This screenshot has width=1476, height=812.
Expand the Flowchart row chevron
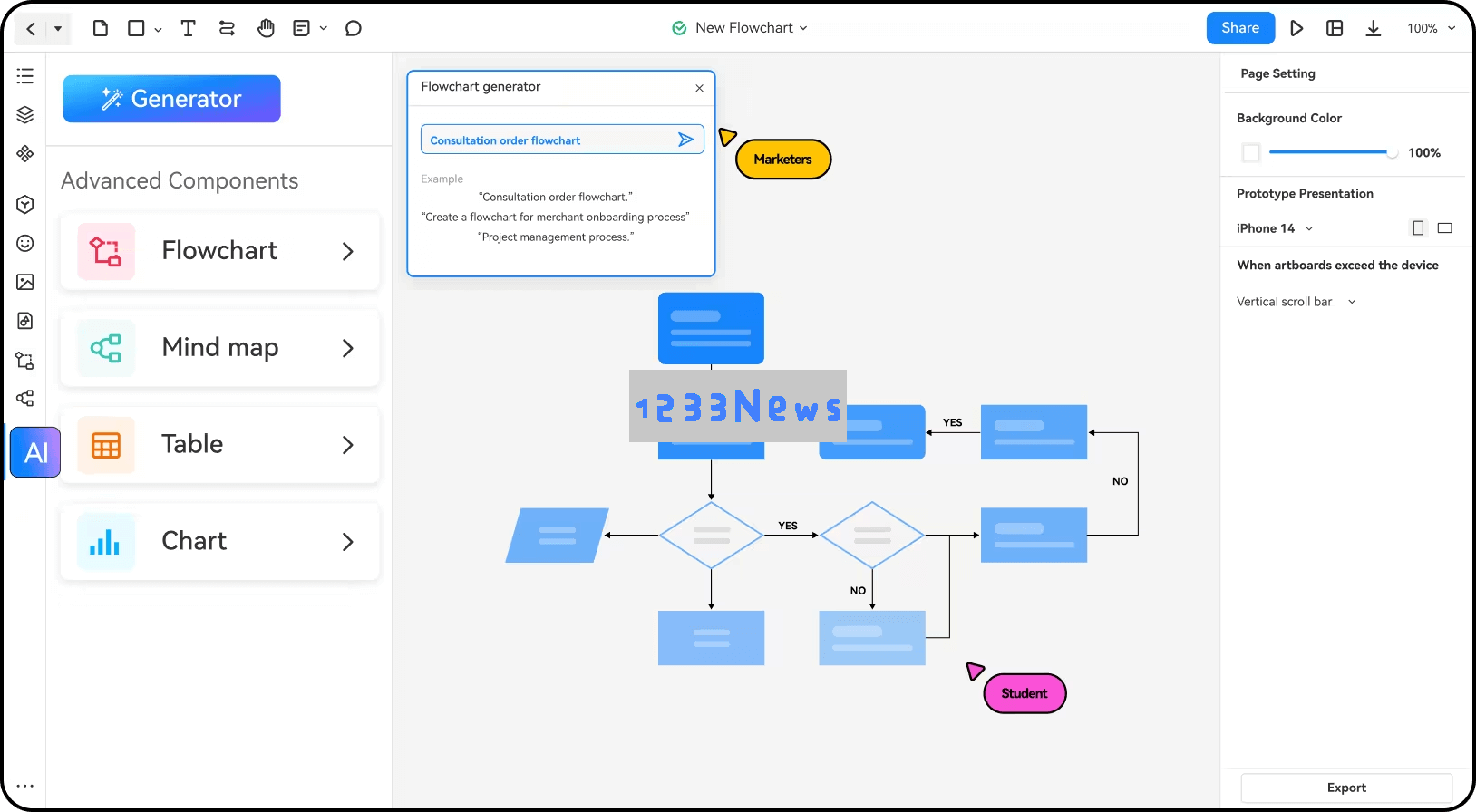(x=348, y=251)
